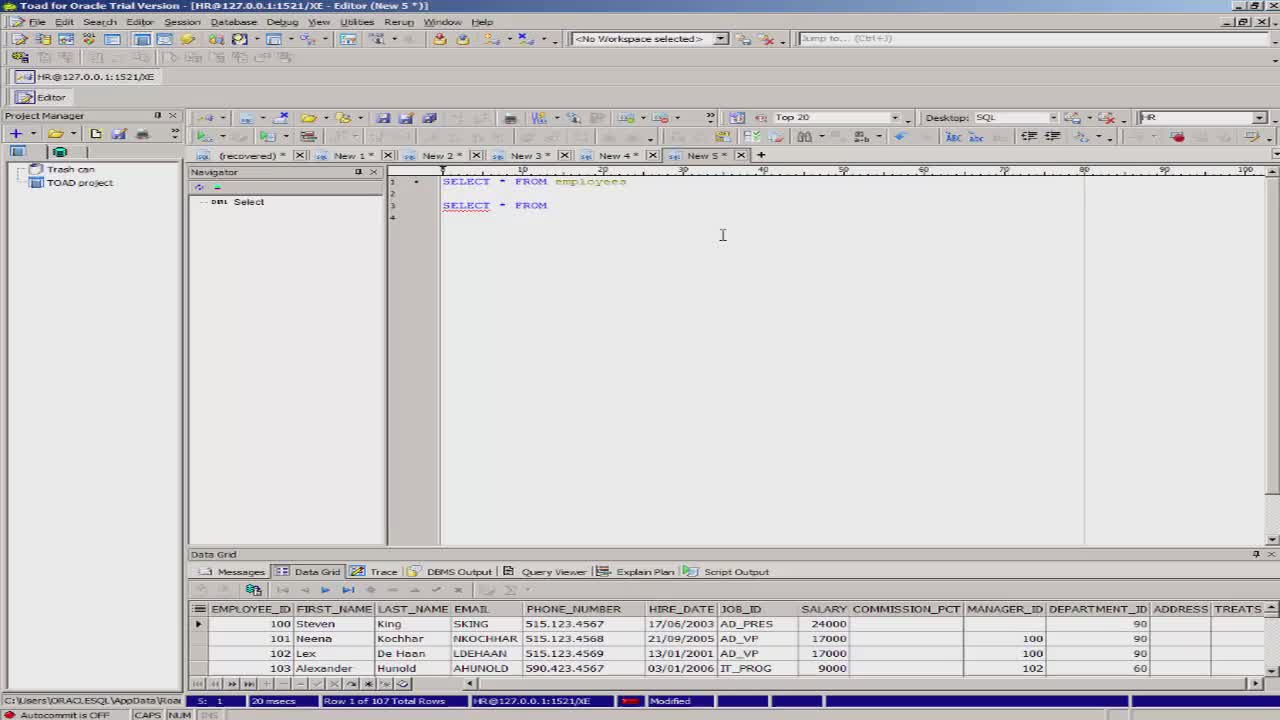Click the Save file icon in editor toolbar
Screen dimensions: 1280x720
383,117
